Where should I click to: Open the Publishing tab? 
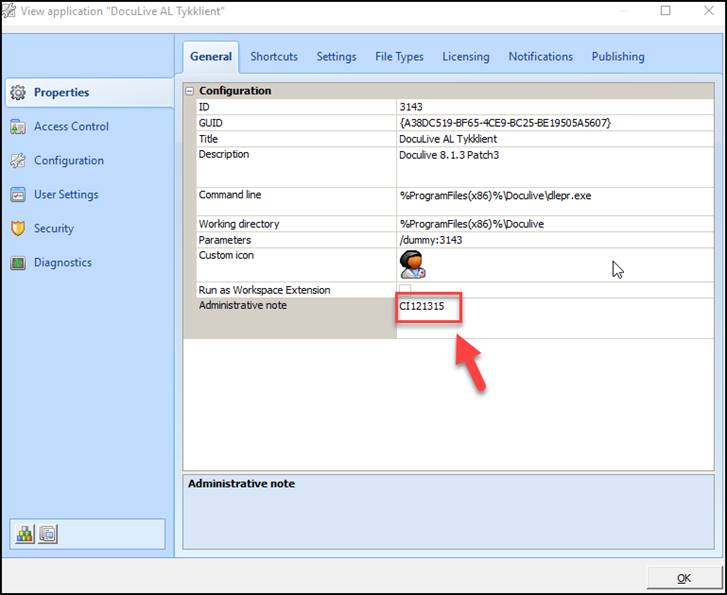[x=617, y=57]
